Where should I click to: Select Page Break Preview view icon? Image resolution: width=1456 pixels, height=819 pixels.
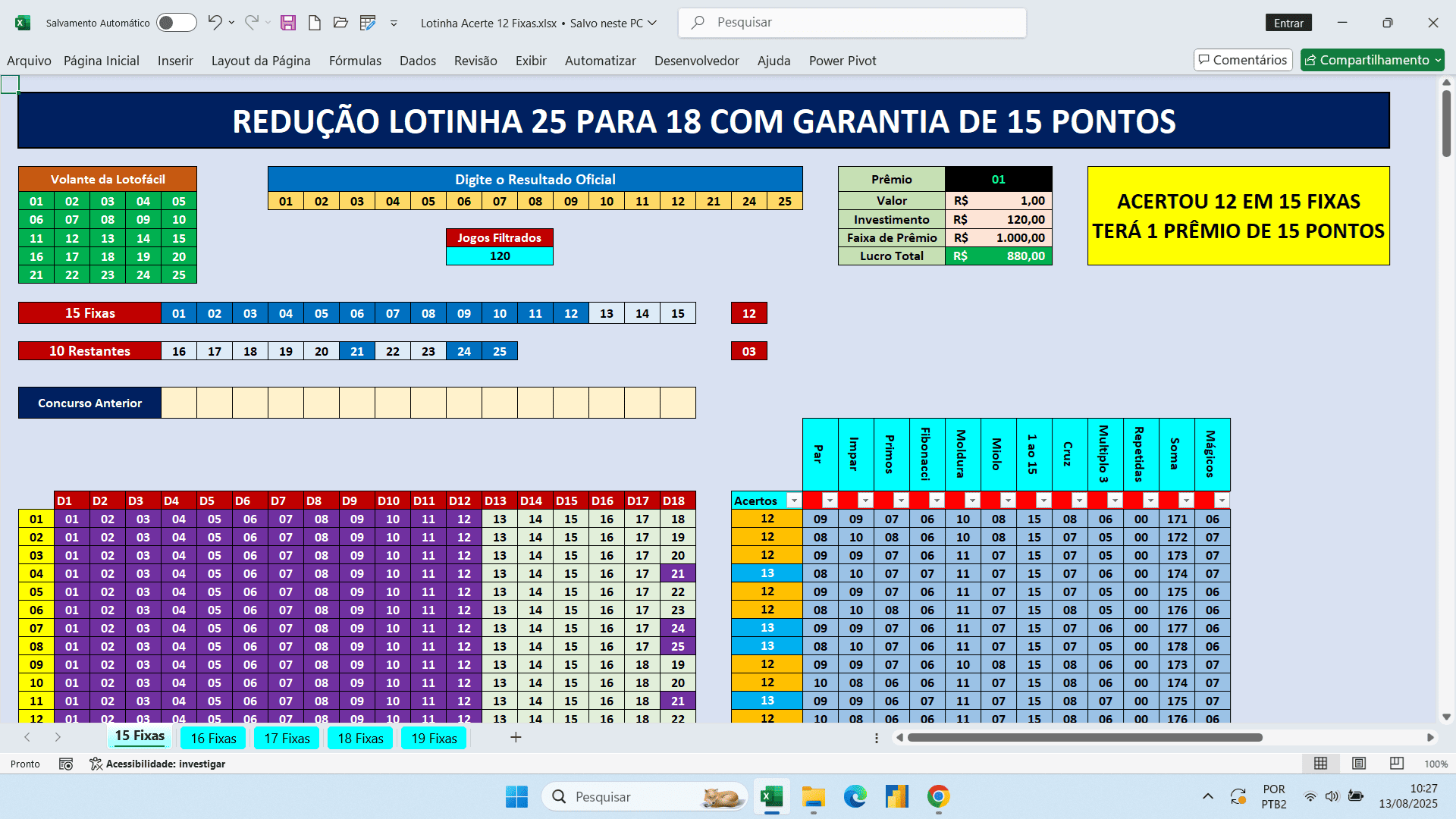pos(1396,763)
